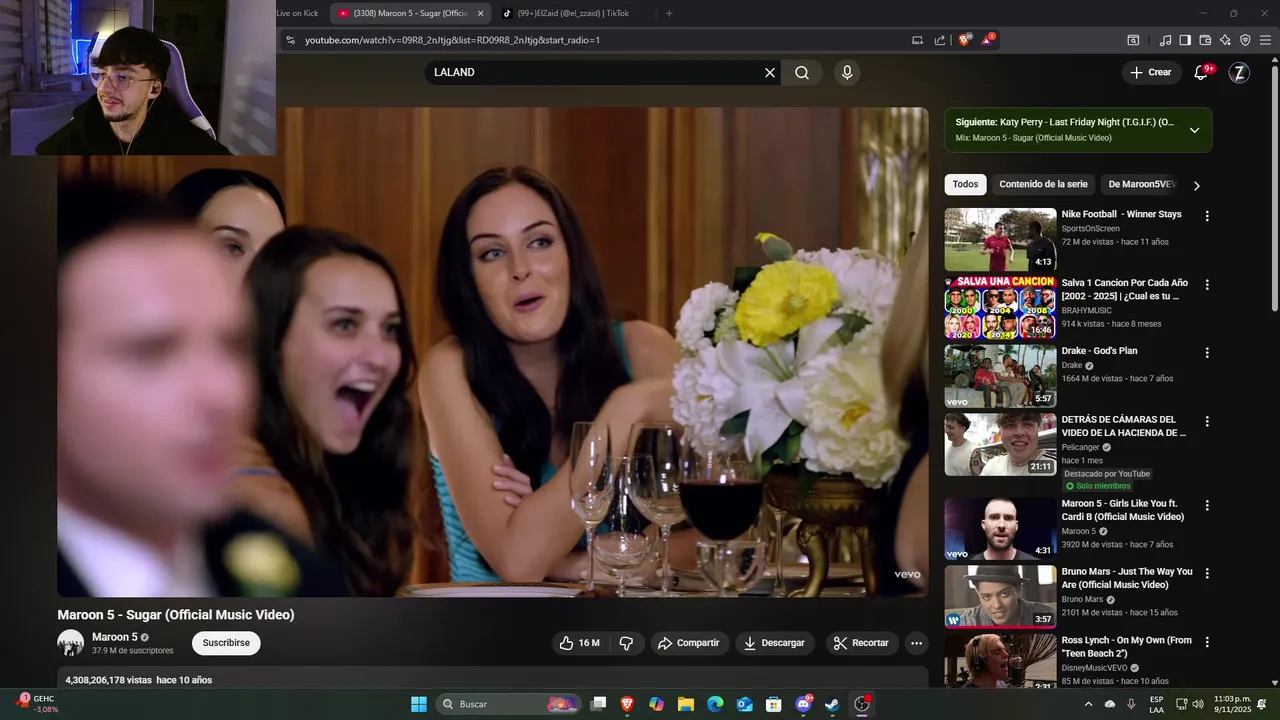Open options for Nike Football video
The image size is (1280, 720).
1207,216
